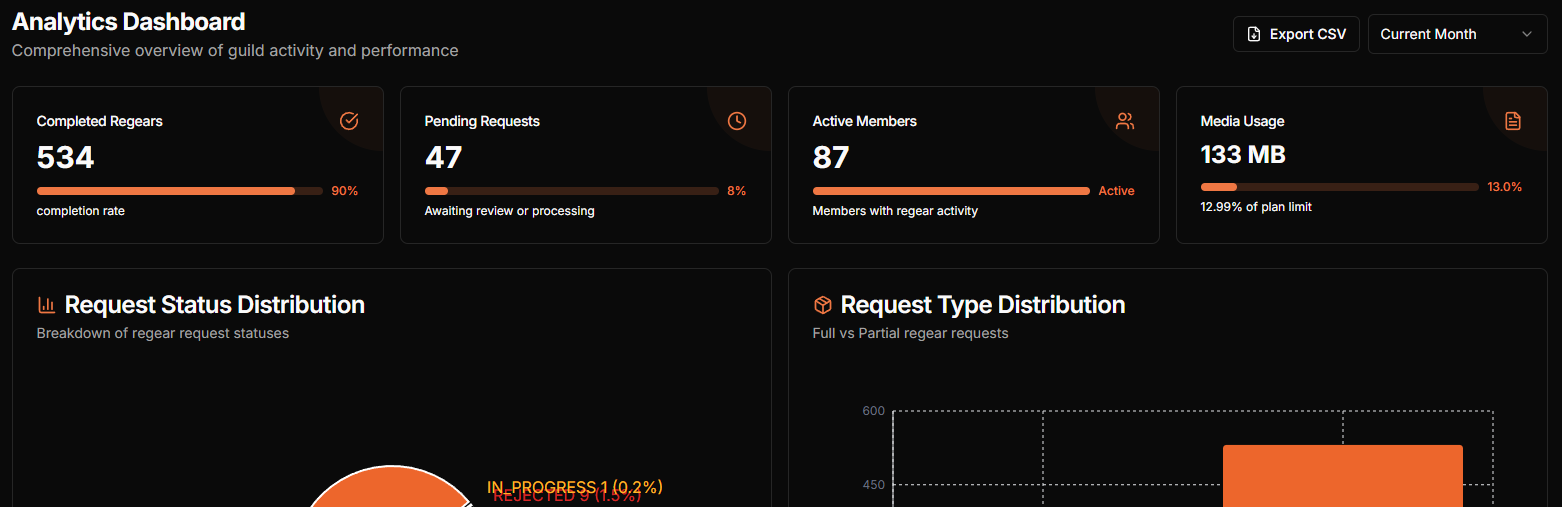Click the Active Members card title
This screenshot has width=1562, height=507.
(865, 121)
